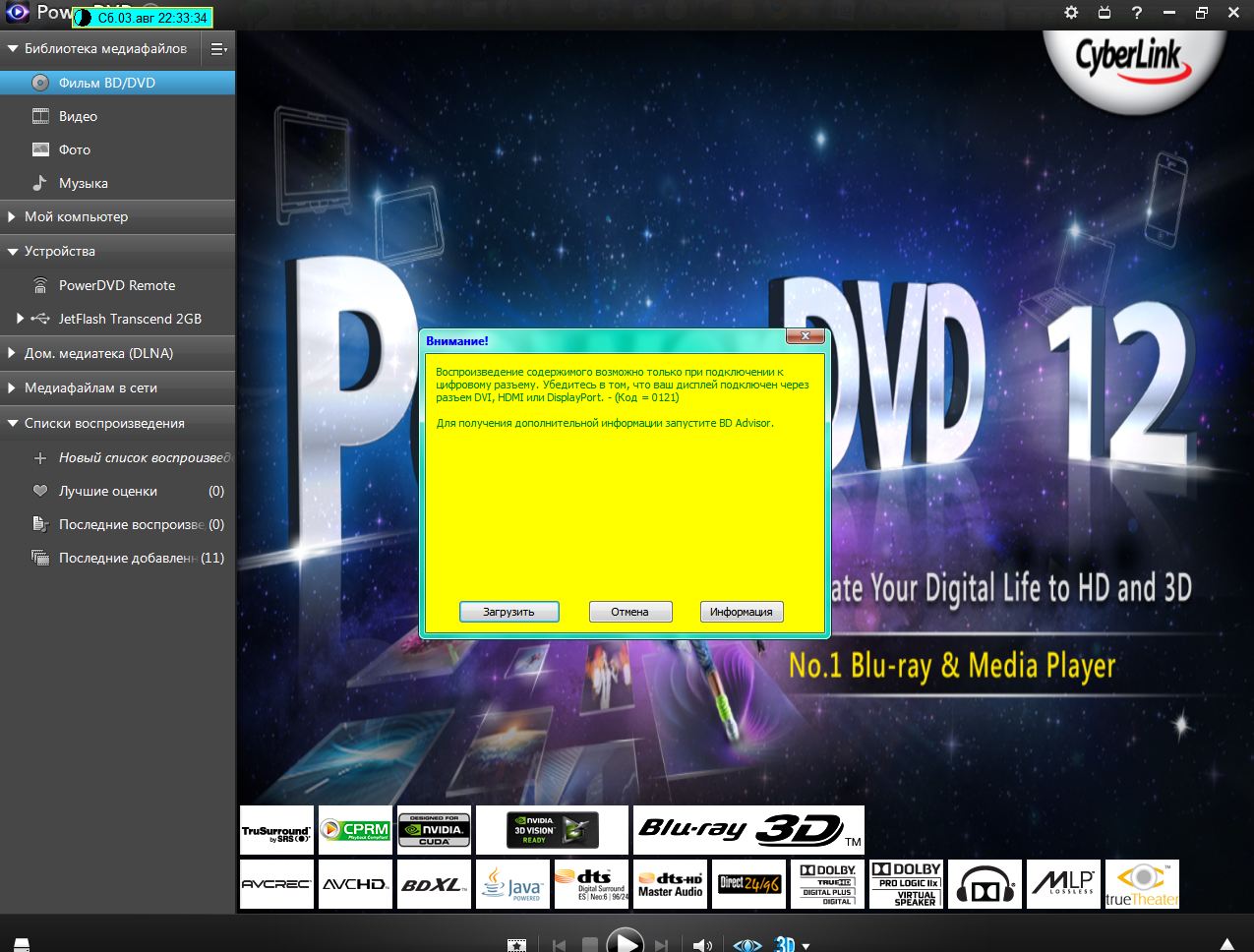Open the movie bookmark film-star icon
The height and width of the screenshot is (952, 1254).
(516, 945)
